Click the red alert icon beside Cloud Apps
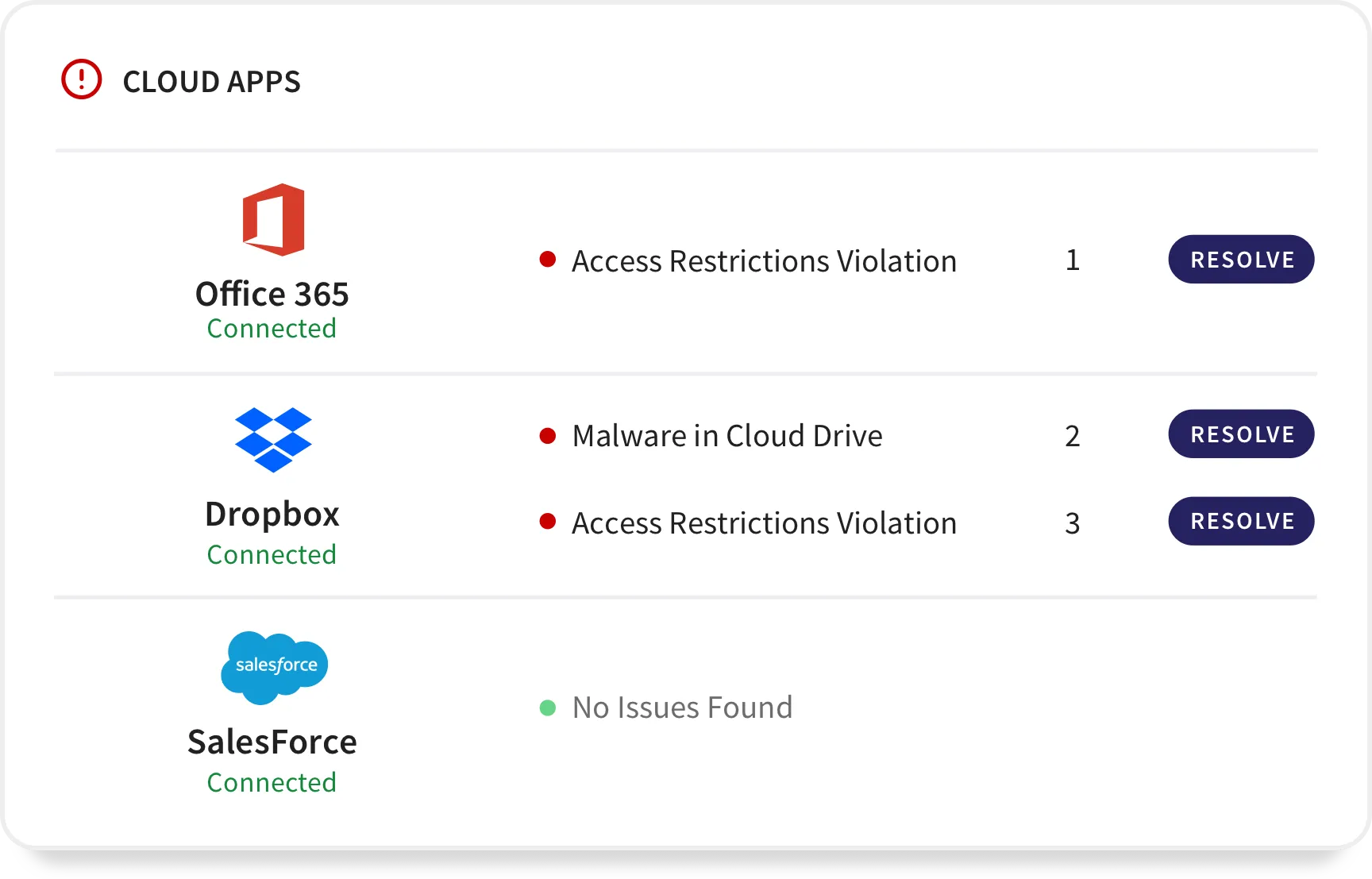The height and width of the screenshot is (879, 1372). pos(82,79)
